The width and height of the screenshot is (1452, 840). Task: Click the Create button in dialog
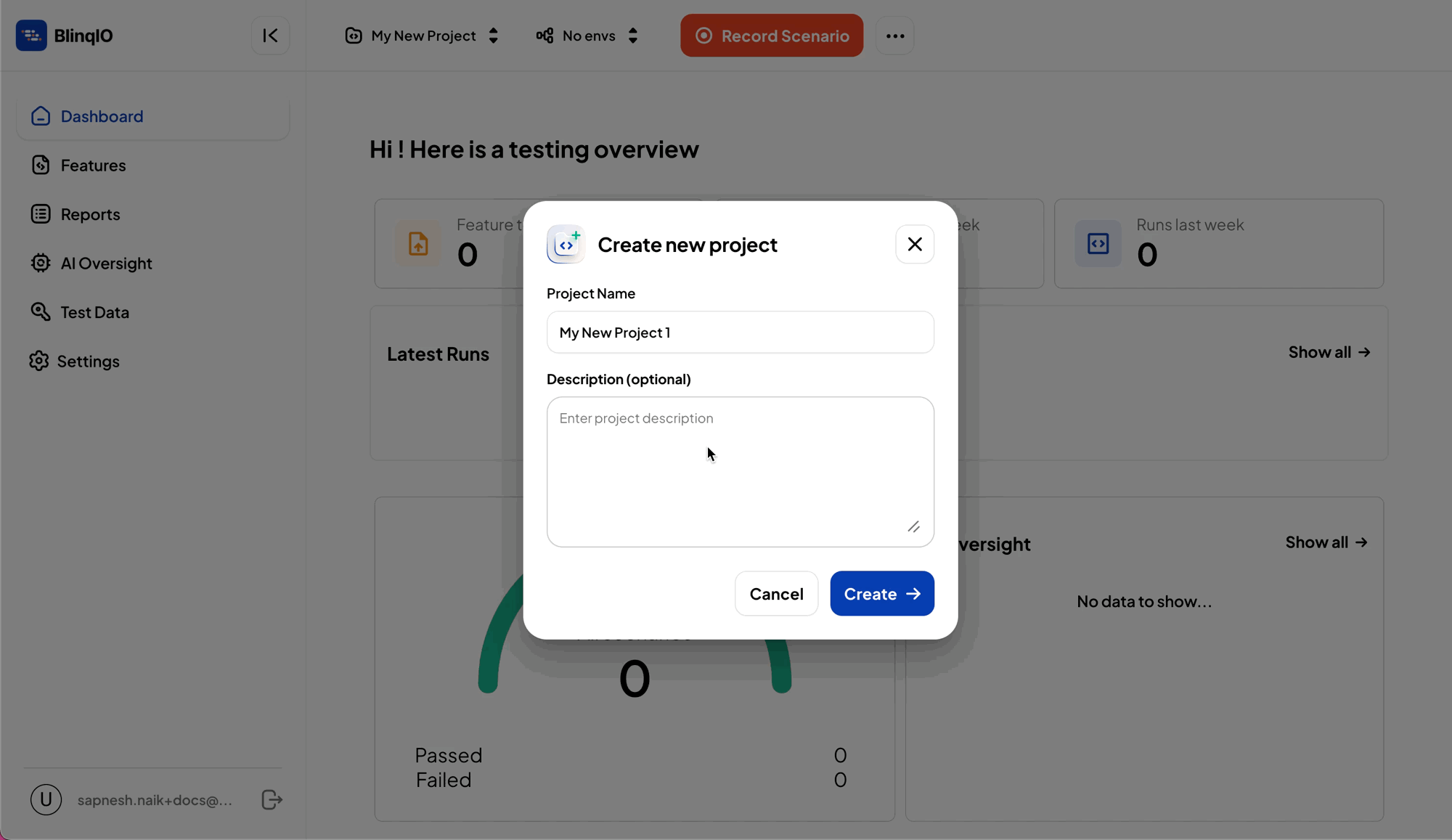[x=882, y=594]
